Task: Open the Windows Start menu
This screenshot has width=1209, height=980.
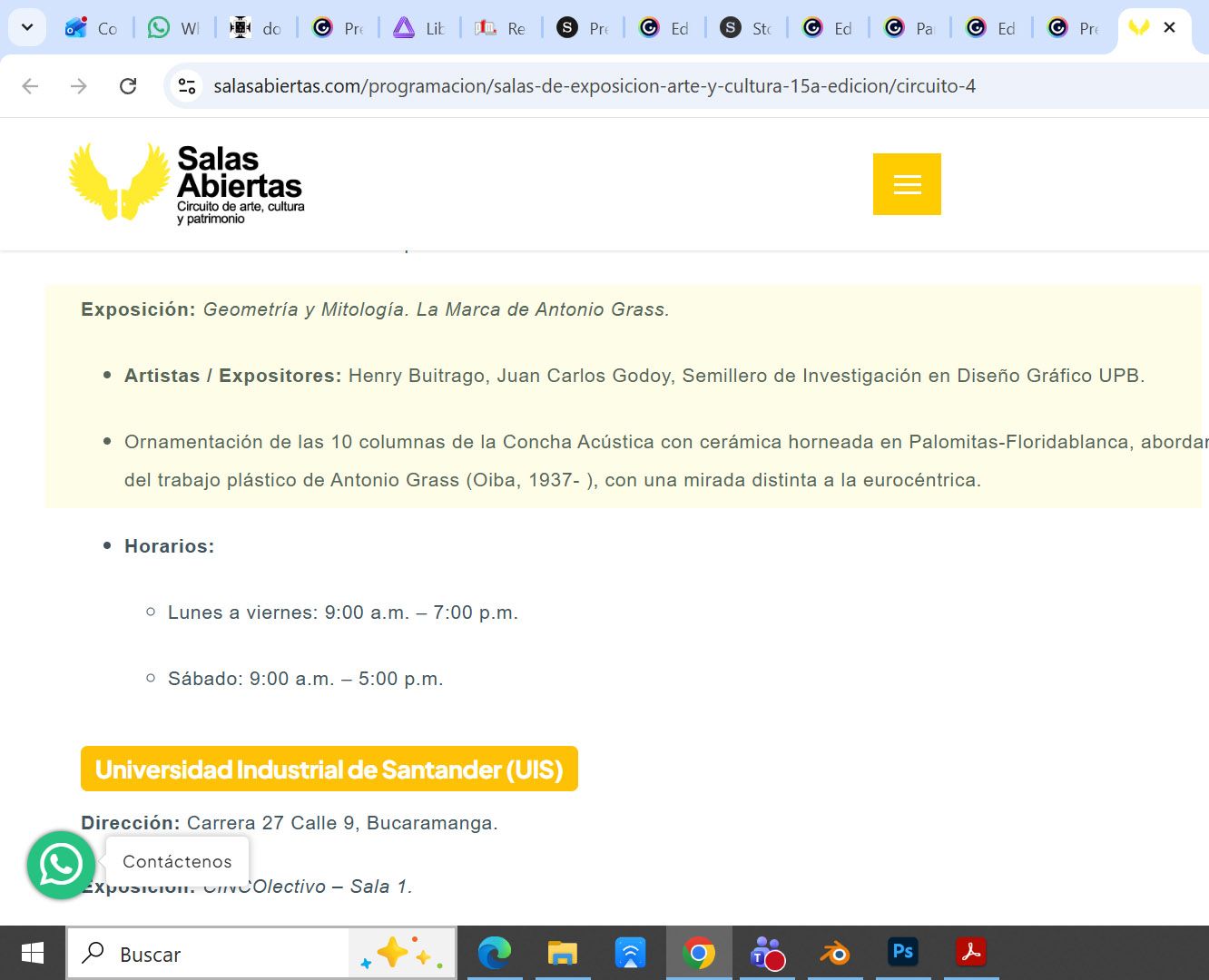Action: pos(33,953)
